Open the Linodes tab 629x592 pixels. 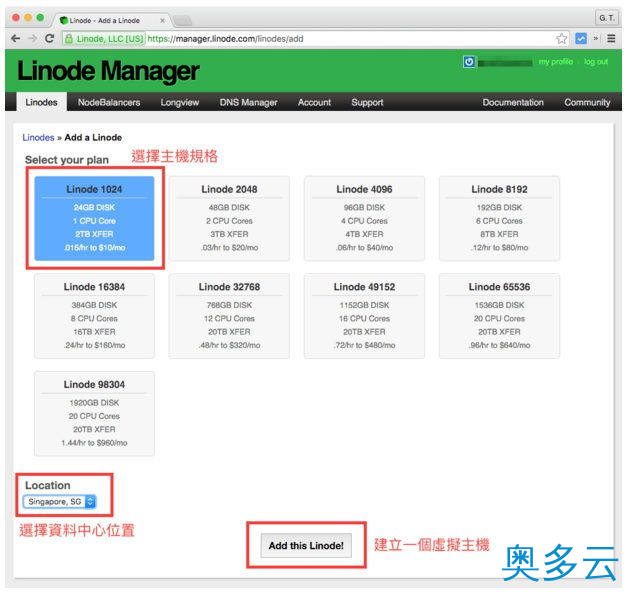(x=41, y=102)
